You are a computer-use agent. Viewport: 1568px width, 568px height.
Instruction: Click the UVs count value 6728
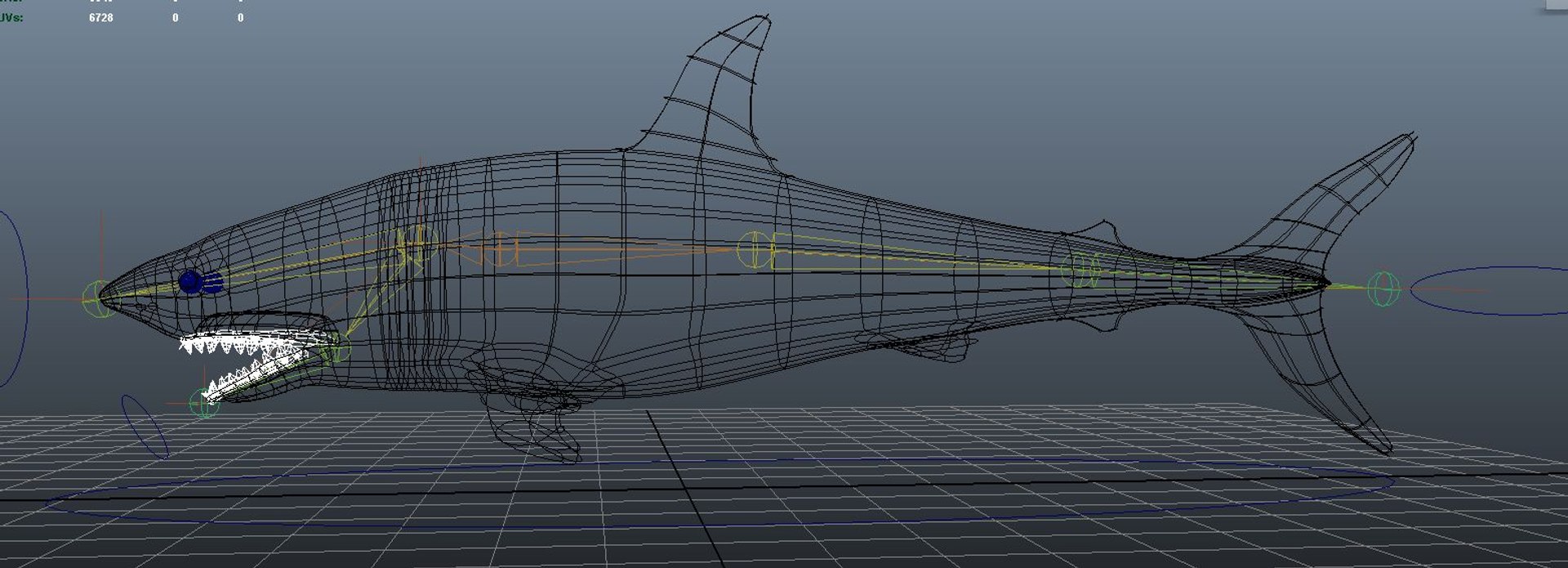click(101, 17)
